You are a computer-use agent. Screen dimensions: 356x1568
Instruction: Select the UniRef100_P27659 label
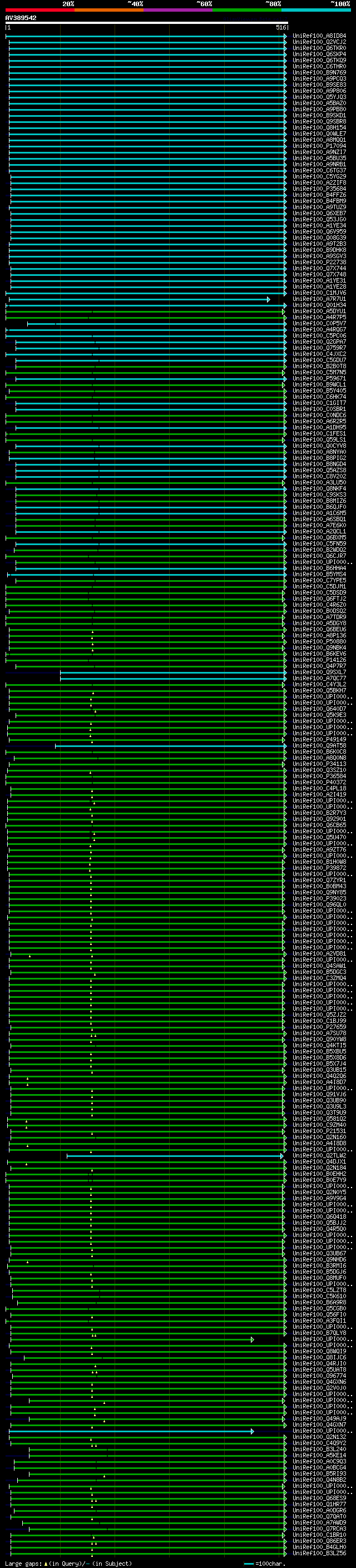click(319, 1027)
